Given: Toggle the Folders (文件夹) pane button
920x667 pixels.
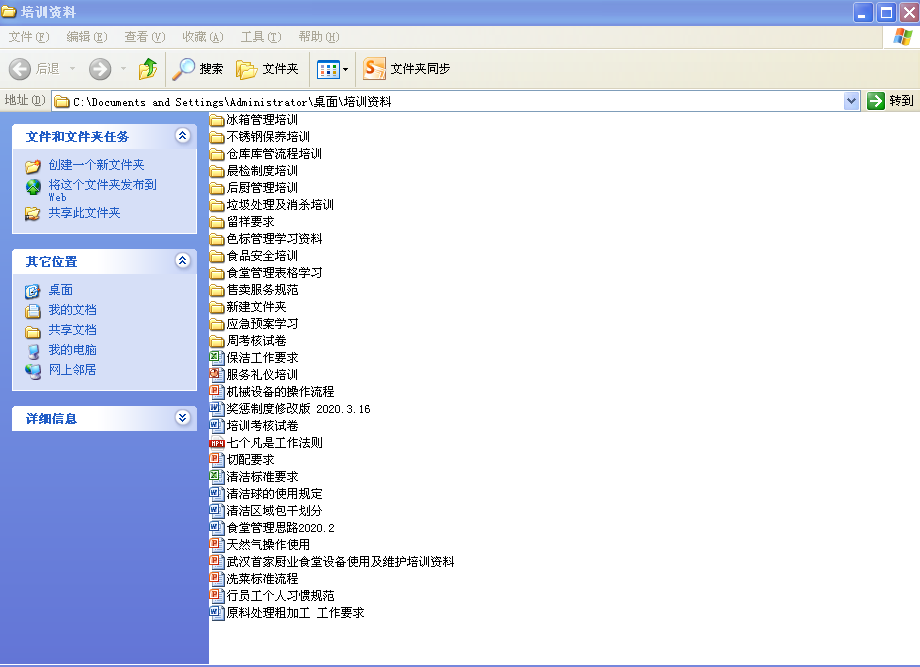Looking at the screenshot, I should pos(267,69).
